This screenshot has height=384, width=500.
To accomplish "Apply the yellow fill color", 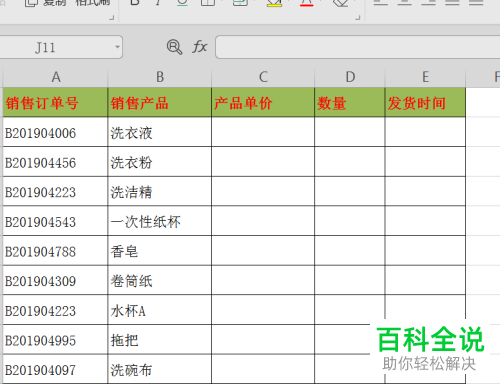I will (x=274, y=3).
